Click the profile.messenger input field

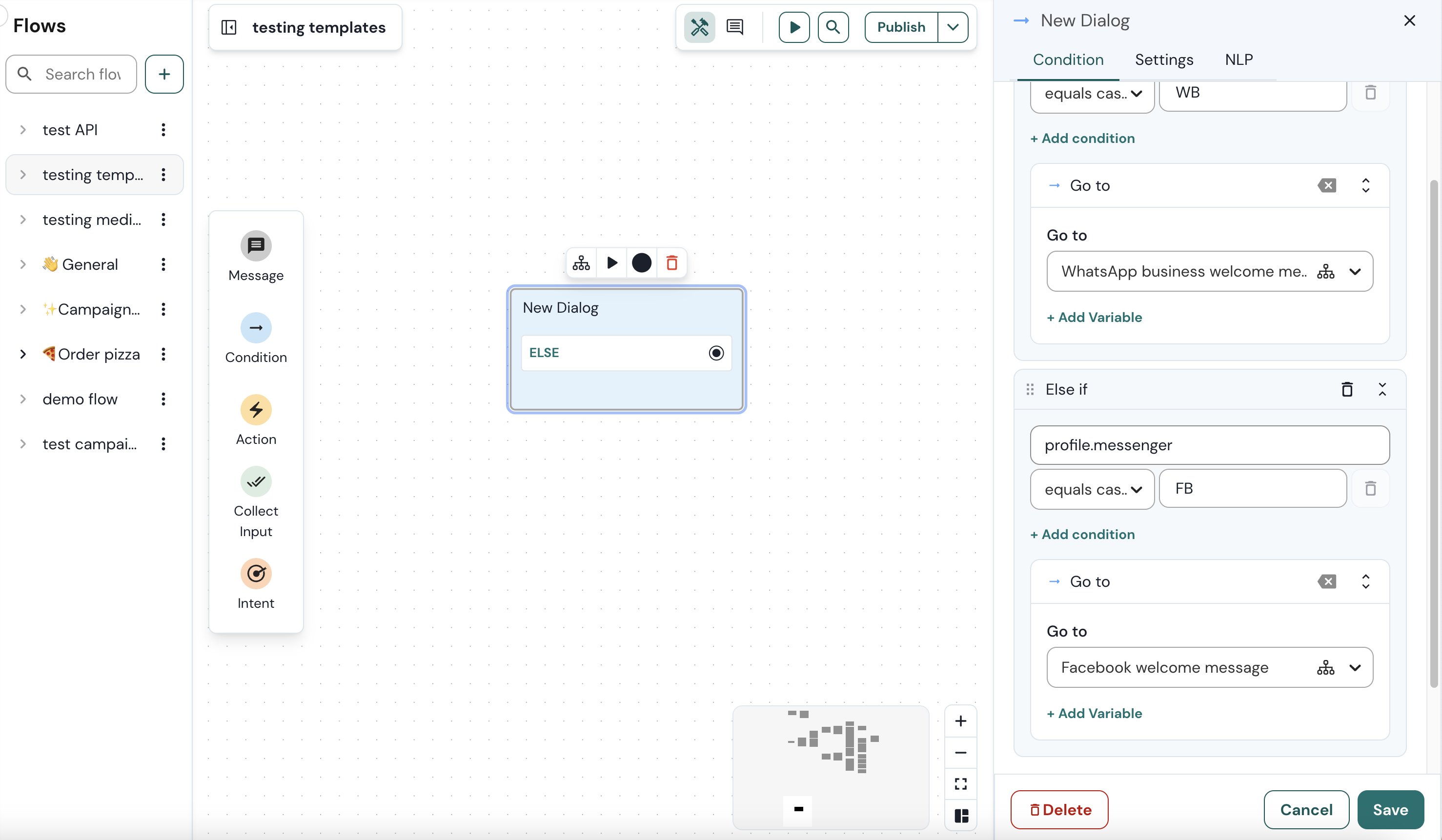click(1209, 445)
